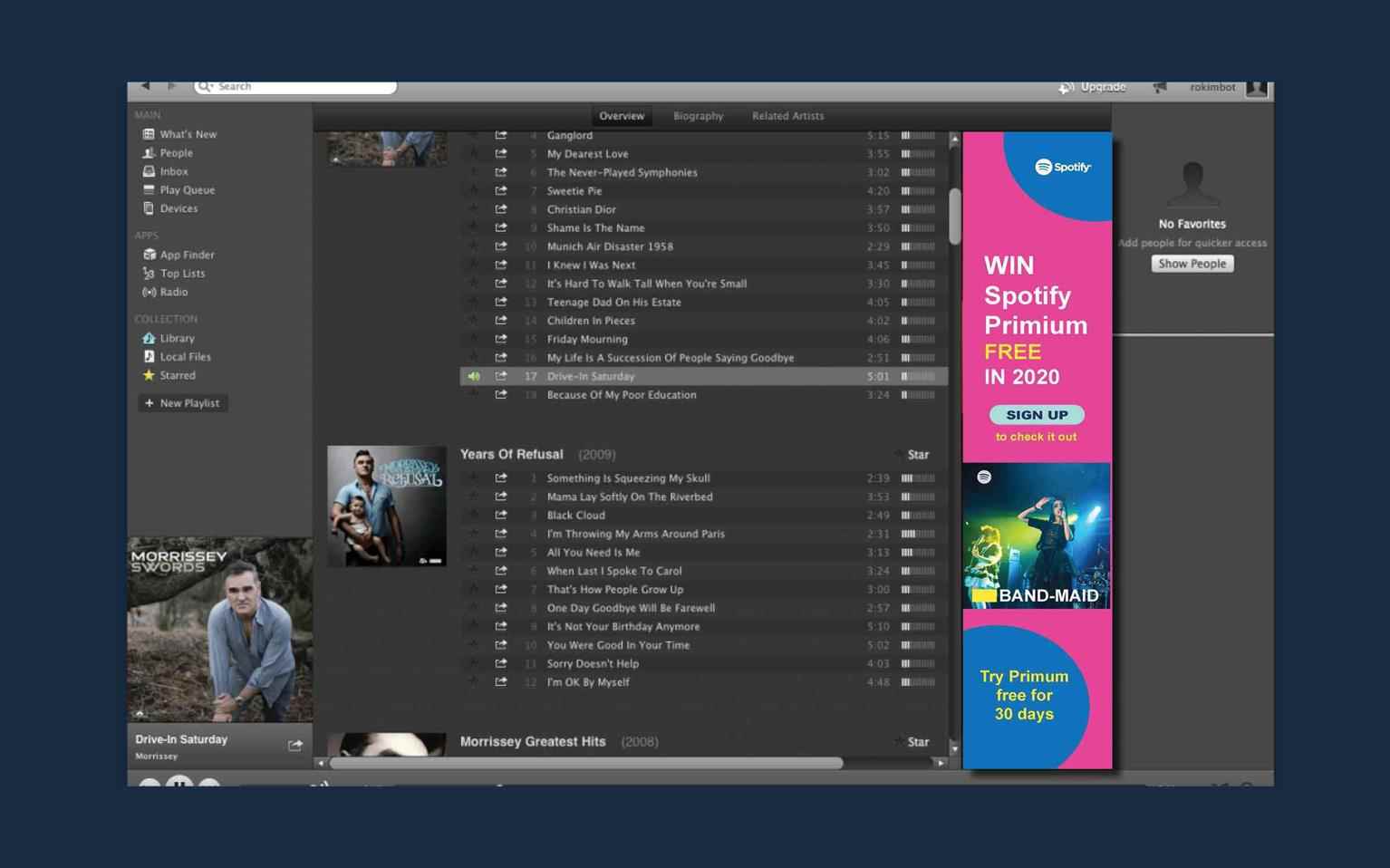Open Local Files
1390x868 pixels.
point(177,357)
